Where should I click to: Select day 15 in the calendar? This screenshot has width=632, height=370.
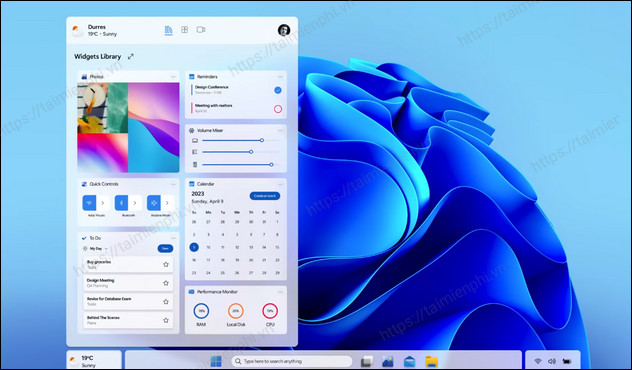[x=277, y=247]
